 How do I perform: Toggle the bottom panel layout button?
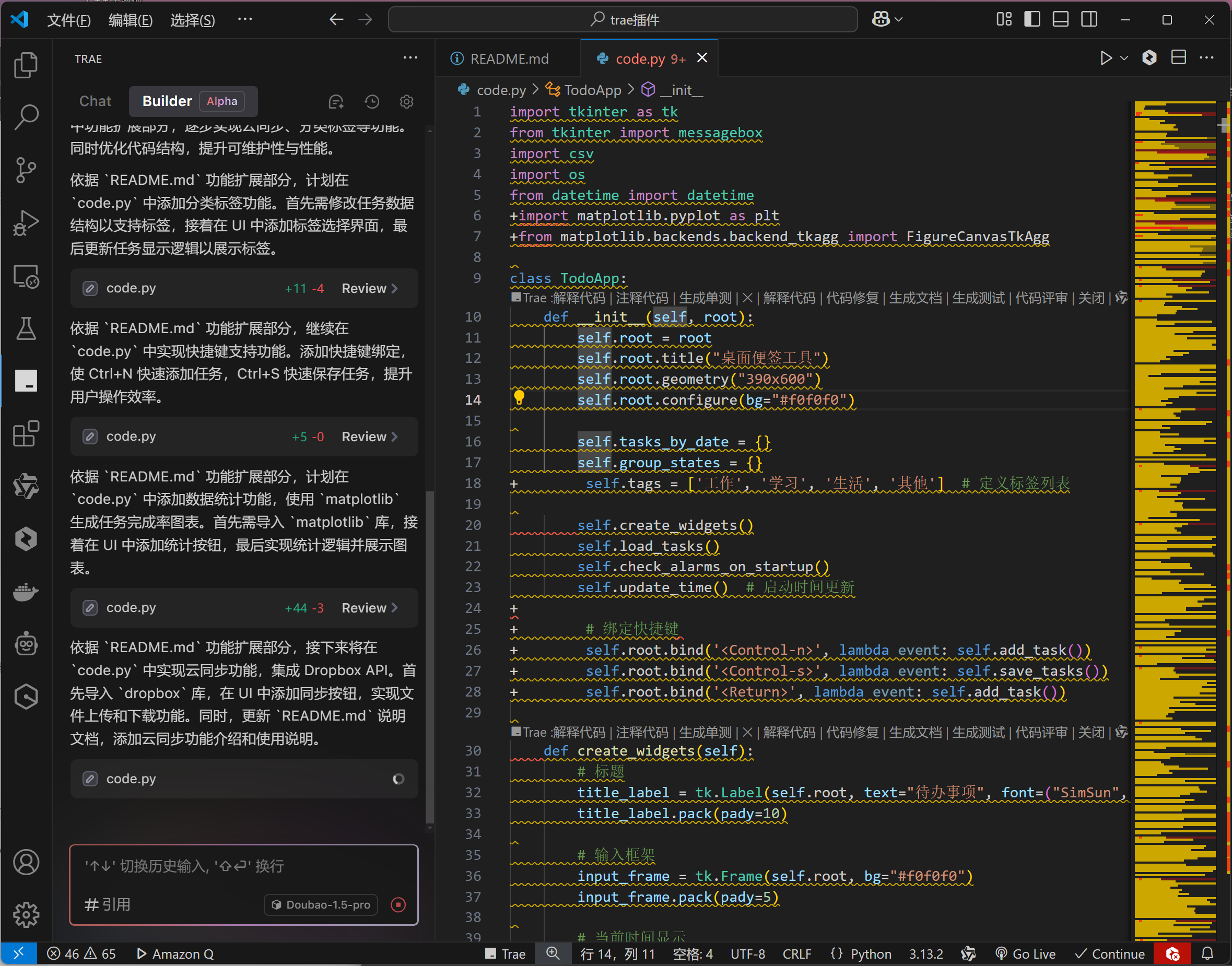point(1060,19)
